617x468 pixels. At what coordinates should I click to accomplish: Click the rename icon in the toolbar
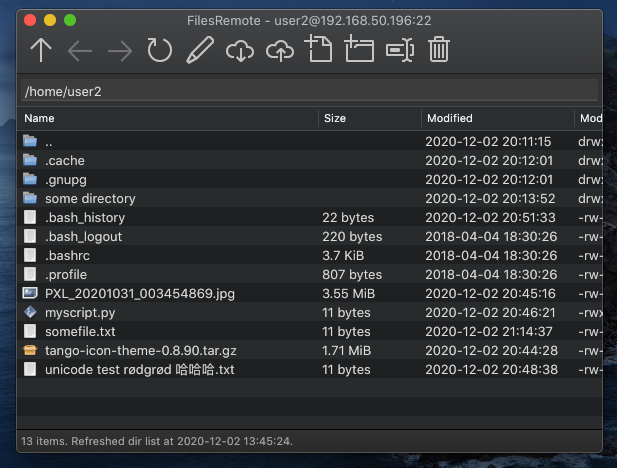tap(400, 50)
